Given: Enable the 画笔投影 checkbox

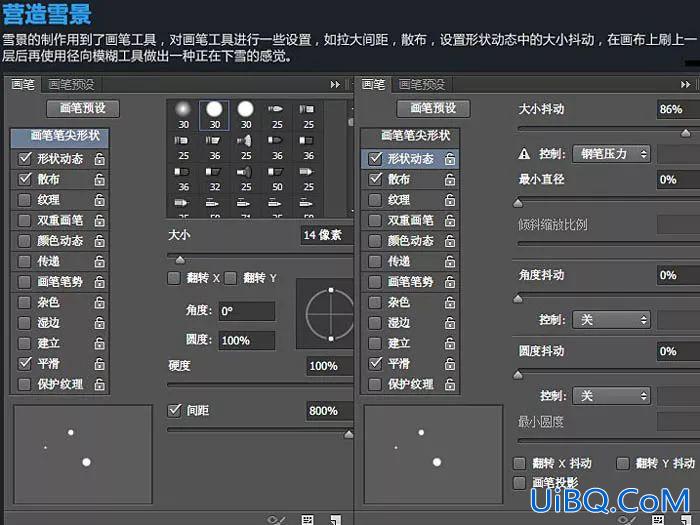Looking at the screenshot, I should click(520, 483).
